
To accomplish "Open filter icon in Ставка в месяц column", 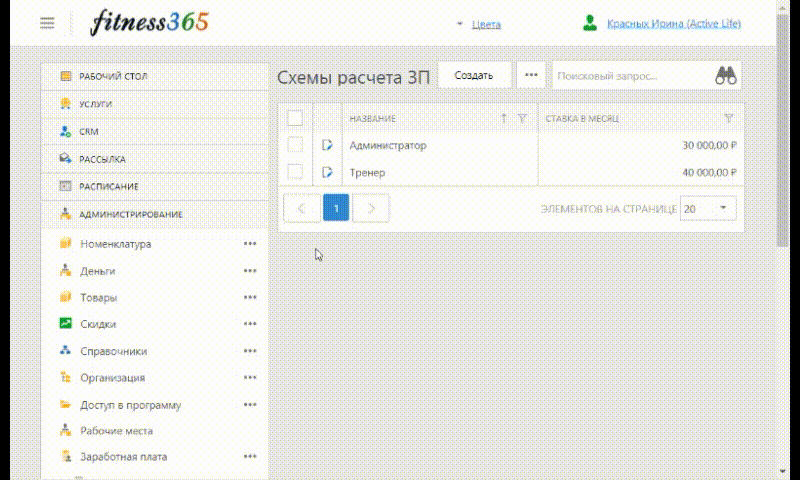I will pos(729,118).
